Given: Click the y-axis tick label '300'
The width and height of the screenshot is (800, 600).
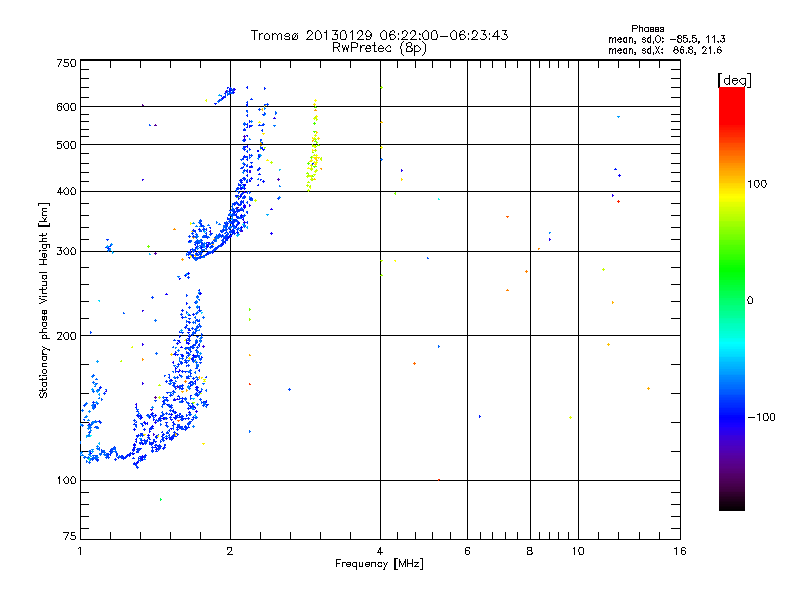Looking at the screenshot, I should point(66,252).
